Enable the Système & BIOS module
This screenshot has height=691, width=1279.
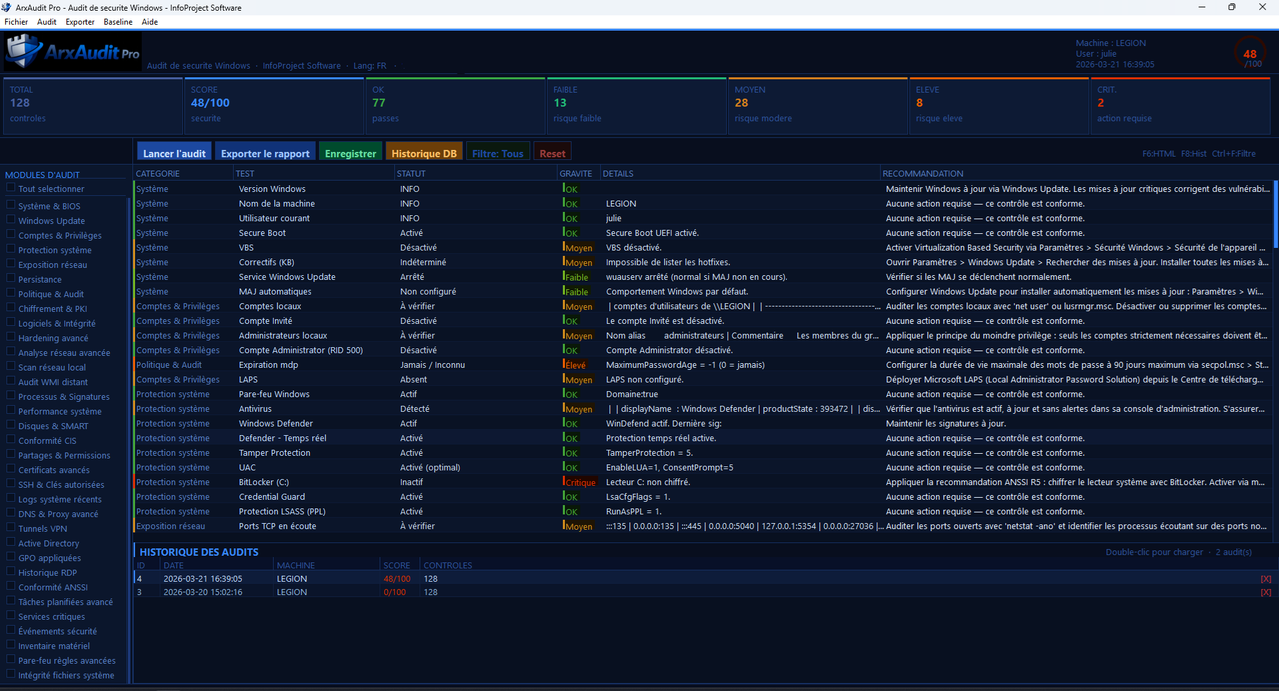point(11,205)
